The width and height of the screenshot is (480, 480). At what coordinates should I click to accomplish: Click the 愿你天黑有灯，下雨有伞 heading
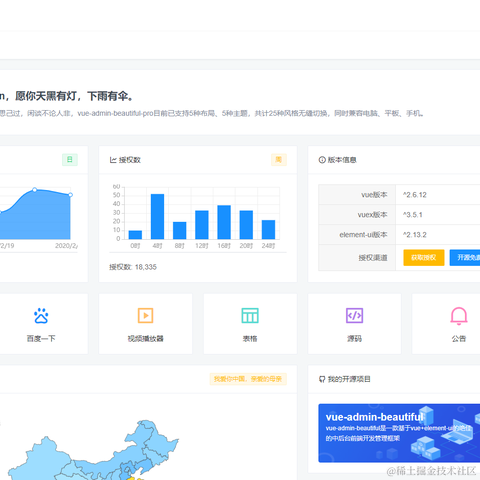tap(75, 96)
